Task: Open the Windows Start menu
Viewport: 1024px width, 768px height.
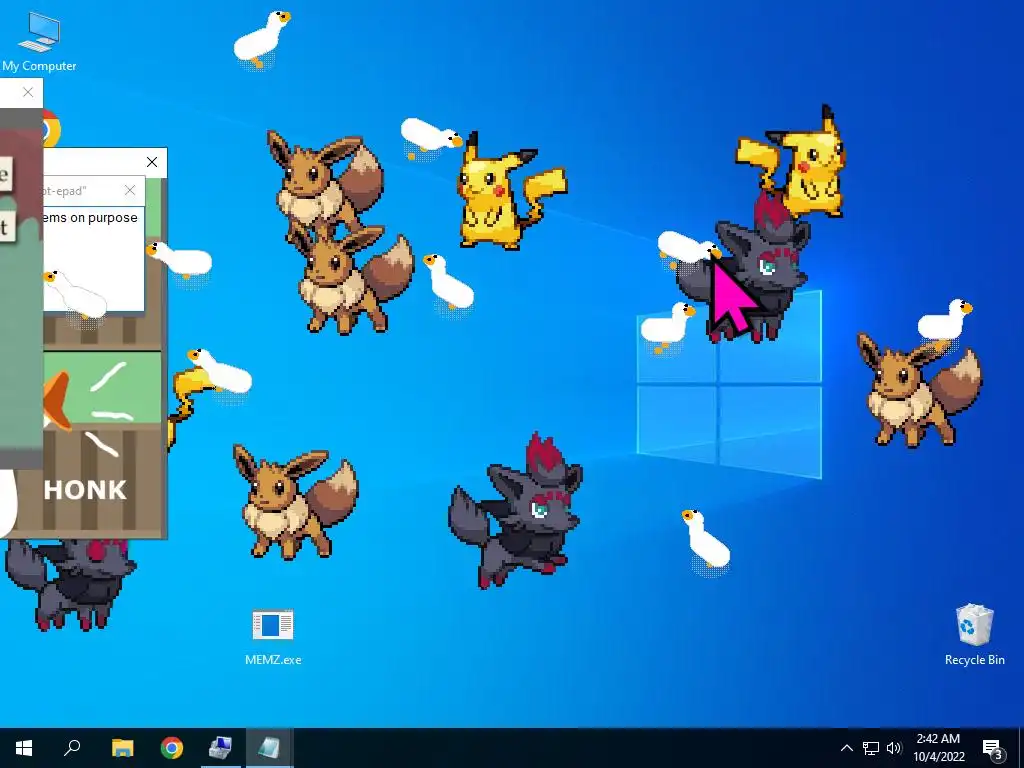Action: [x=24, y=748]
